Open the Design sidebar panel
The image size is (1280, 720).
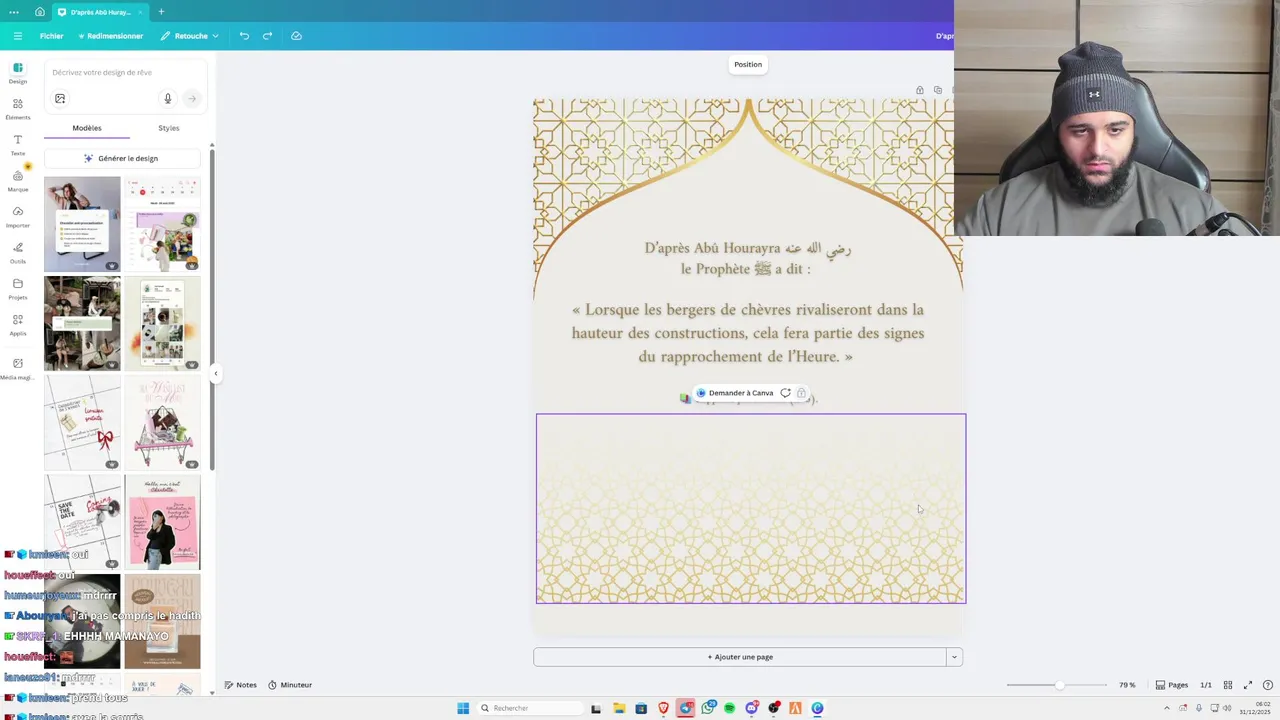point(18,73)
